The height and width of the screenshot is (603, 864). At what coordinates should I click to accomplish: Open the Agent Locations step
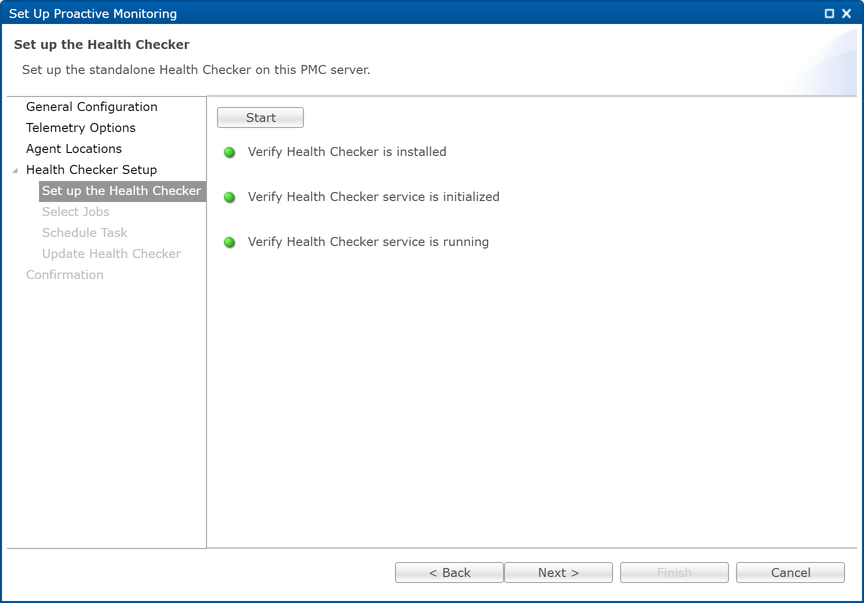point(74,149)
